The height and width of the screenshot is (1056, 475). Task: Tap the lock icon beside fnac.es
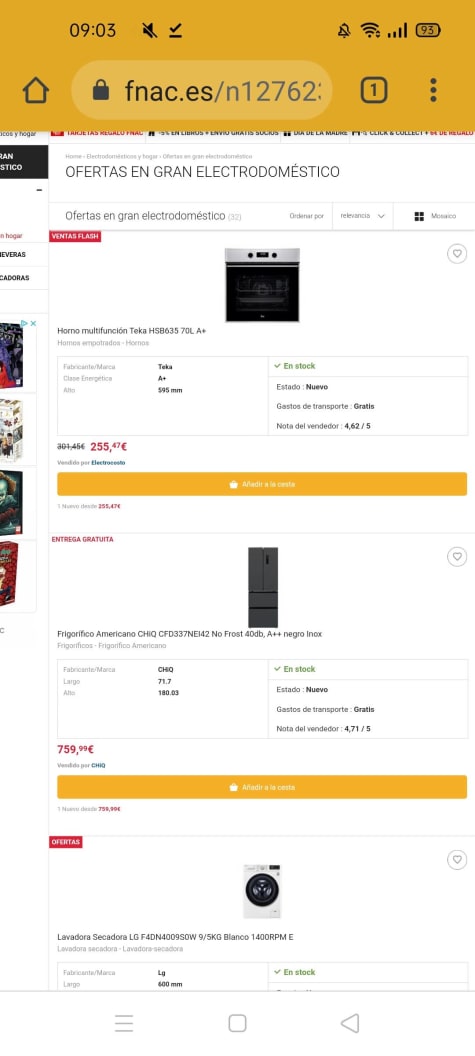(101, 90)
